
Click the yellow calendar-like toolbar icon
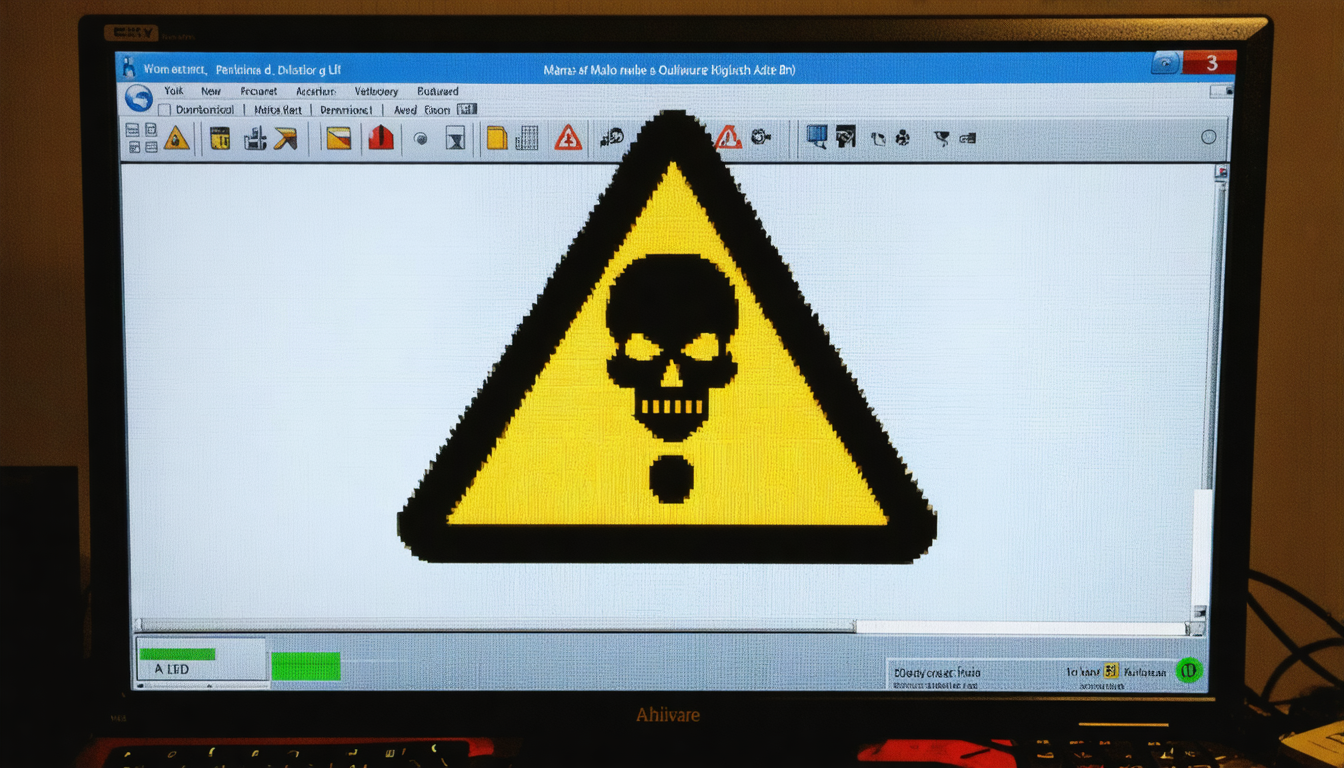[220, 138]
